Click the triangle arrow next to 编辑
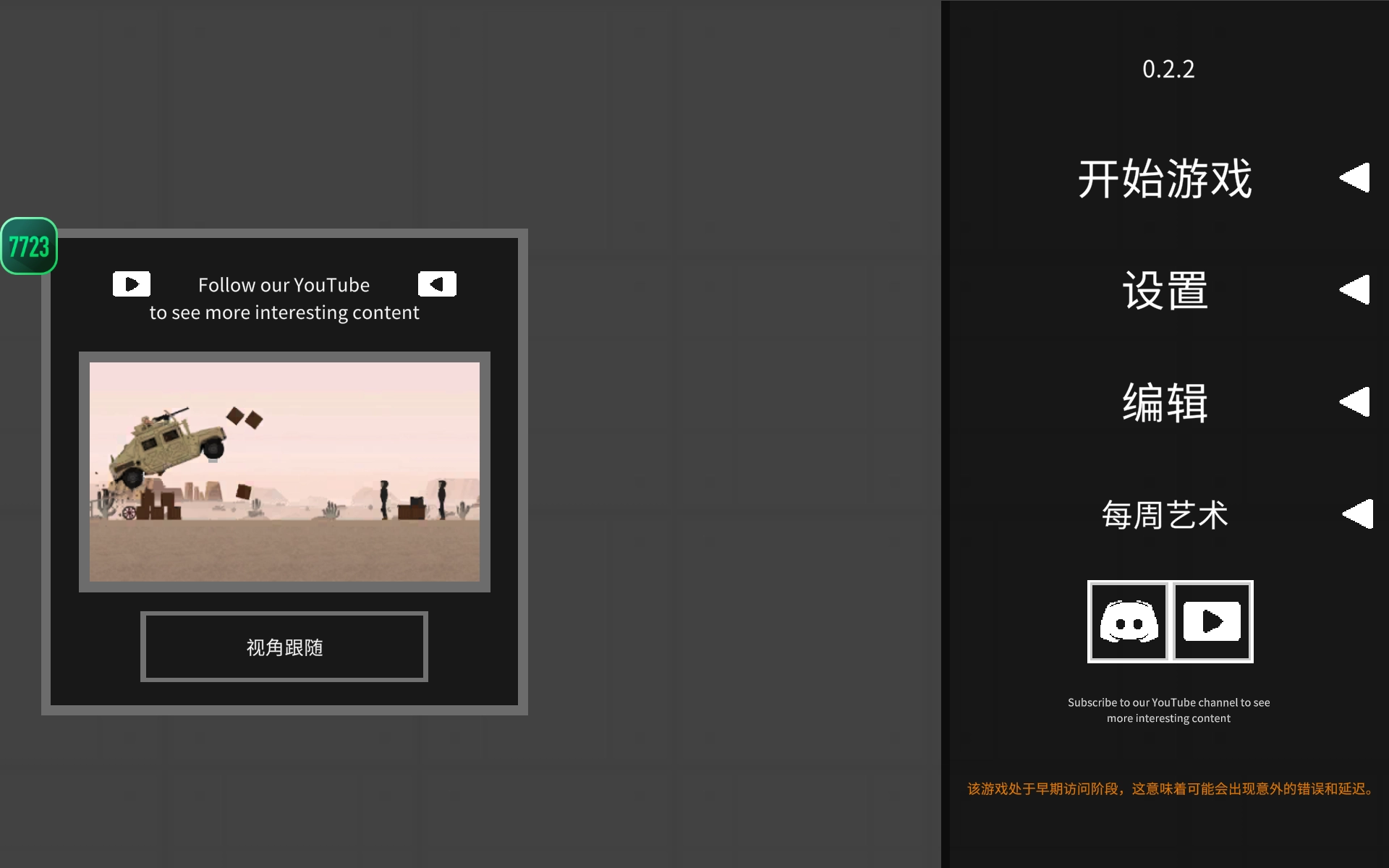1389x868 pixels. (x=1355, y=401)
